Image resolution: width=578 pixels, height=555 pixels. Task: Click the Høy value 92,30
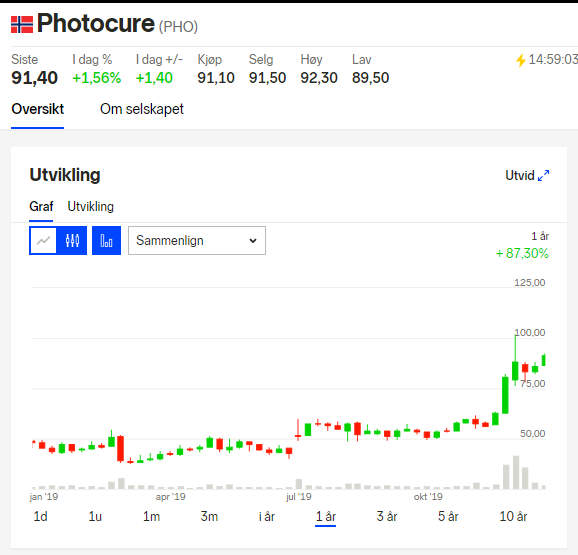point(319,78)
